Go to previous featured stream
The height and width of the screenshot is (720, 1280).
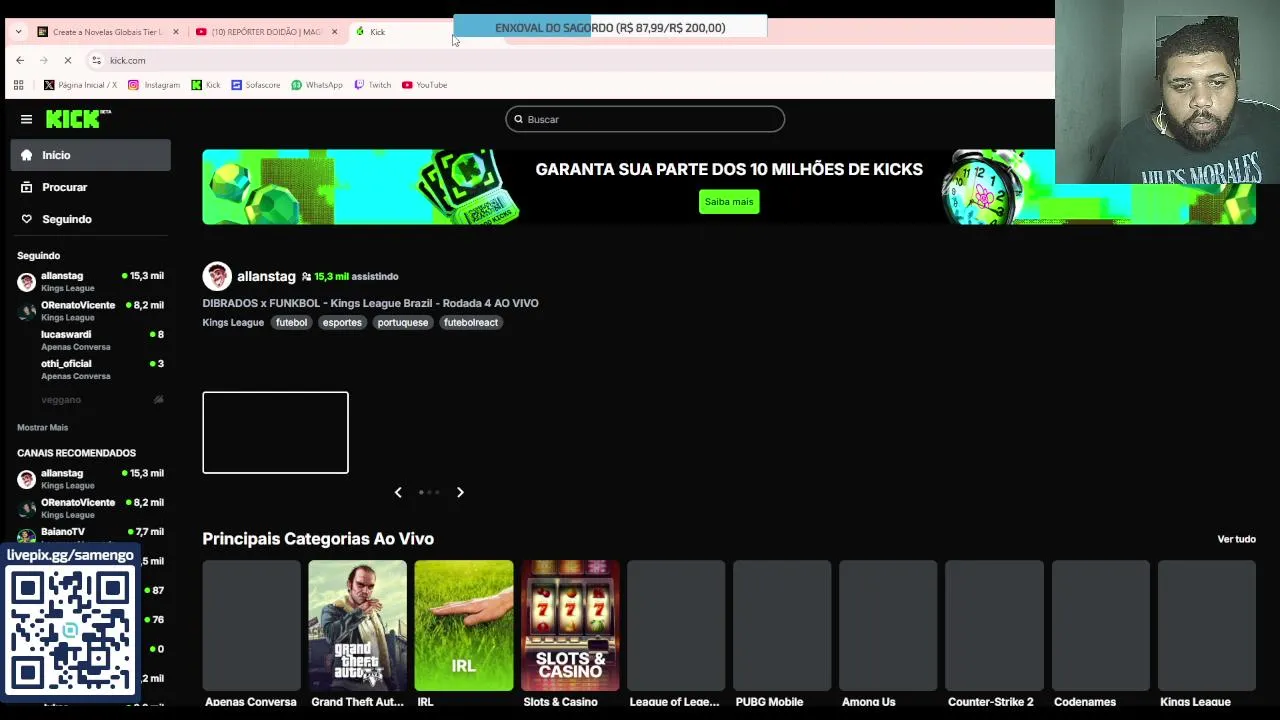click(x=398, y=492)
